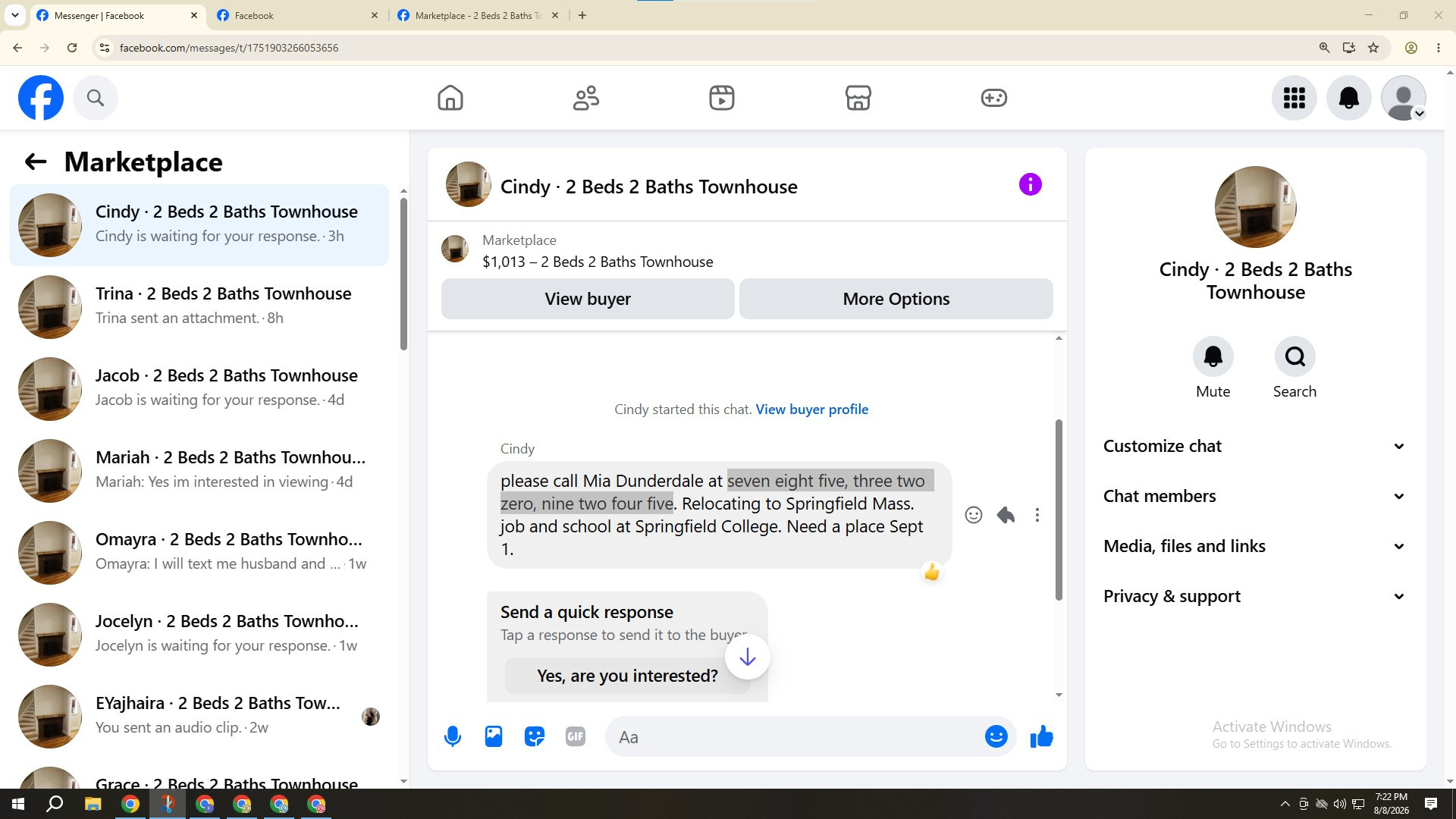Open the account profile menu

tap(1404, 98)
